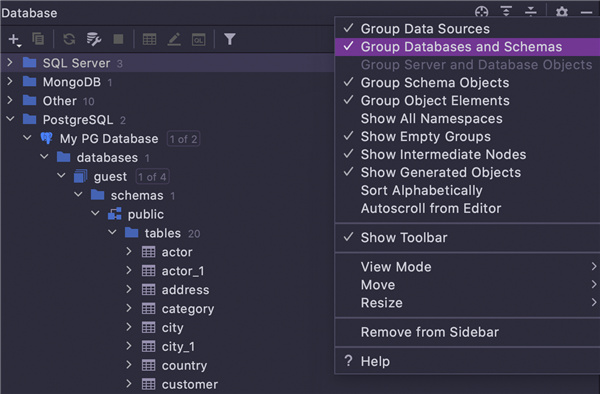Click the Edit Data table icon

(x=149, y=39)
